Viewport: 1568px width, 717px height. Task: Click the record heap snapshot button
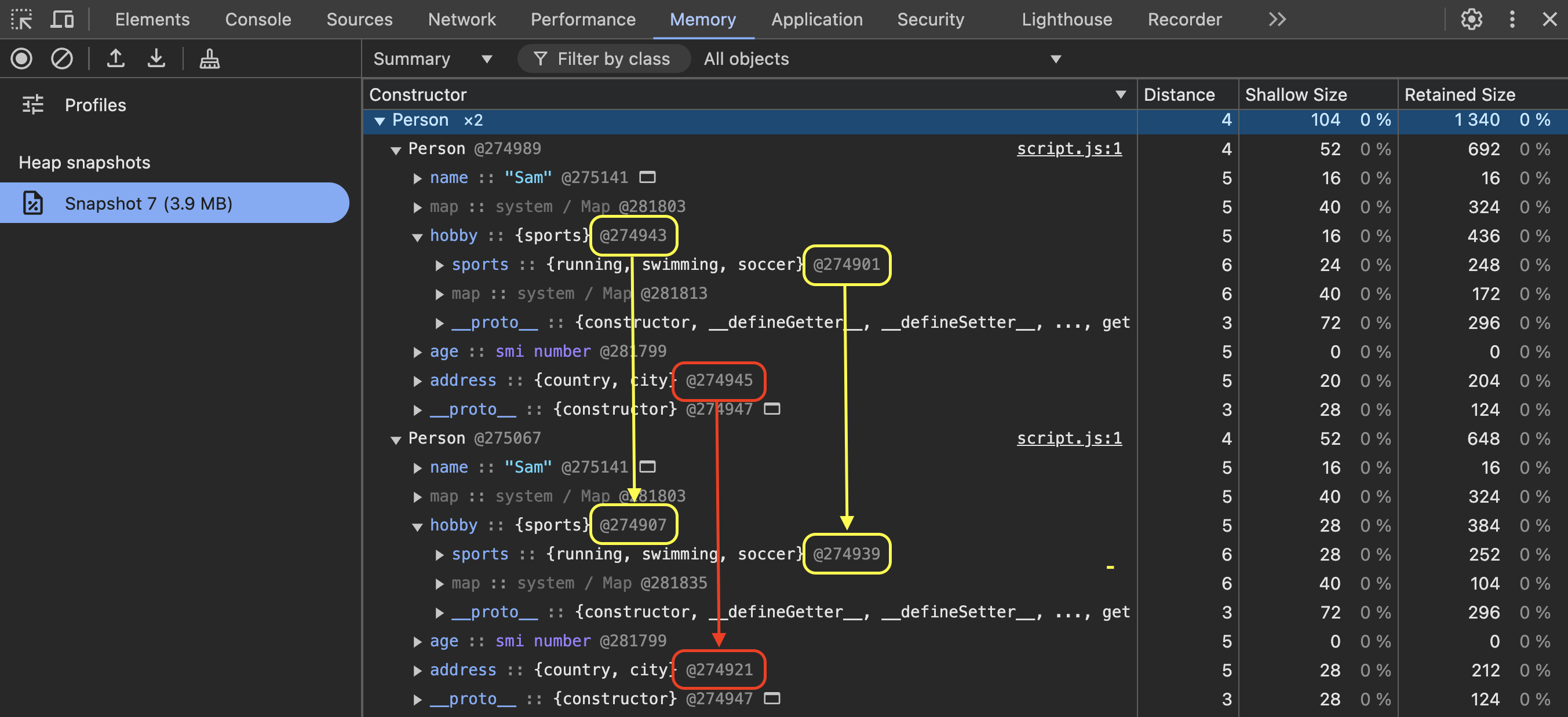pyautogui.click(x=21, y=59)
